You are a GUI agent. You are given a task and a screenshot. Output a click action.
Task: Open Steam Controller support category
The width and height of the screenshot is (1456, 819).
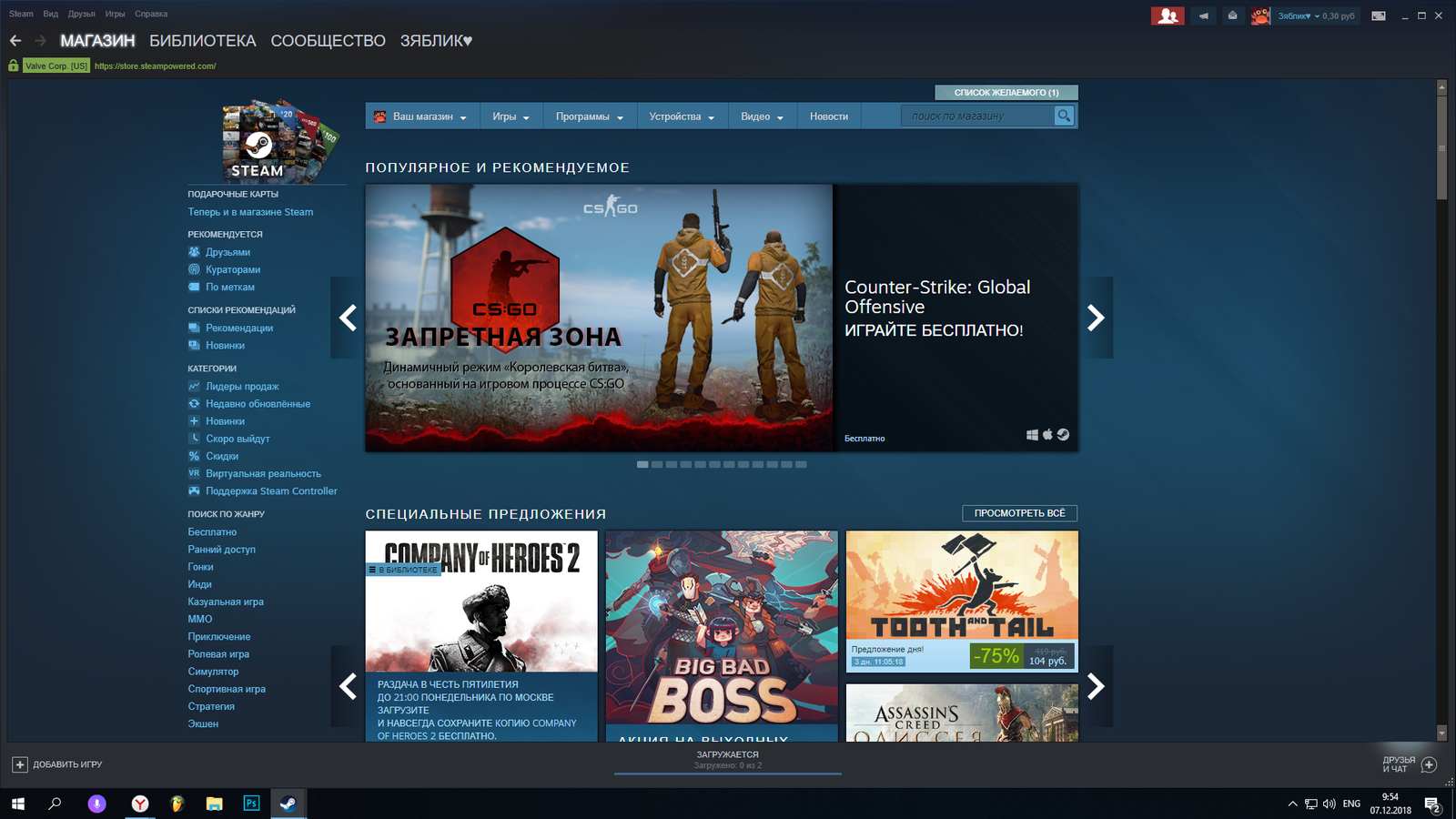[271, 490]
